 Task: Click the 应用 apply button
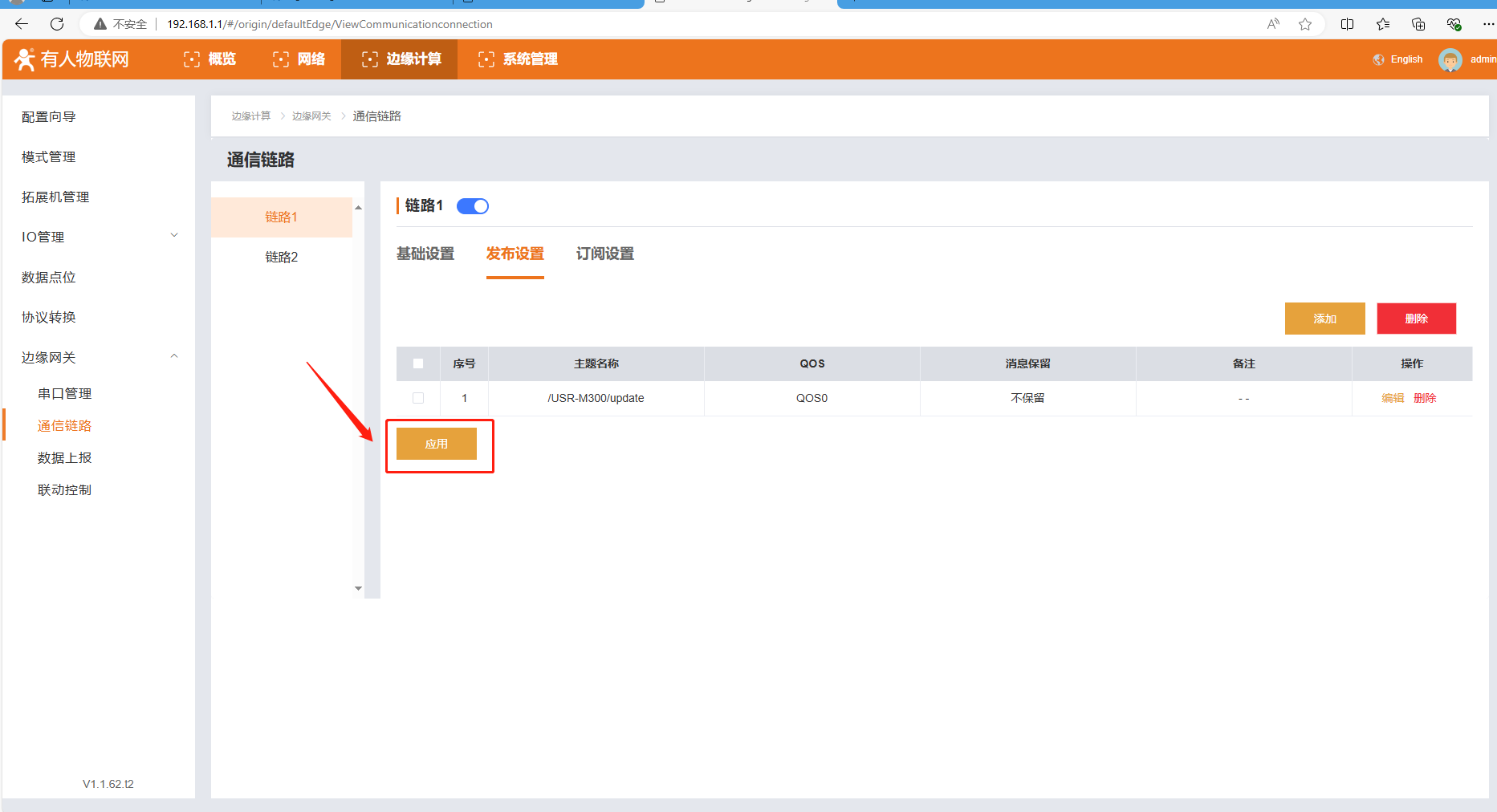(437, 444)
